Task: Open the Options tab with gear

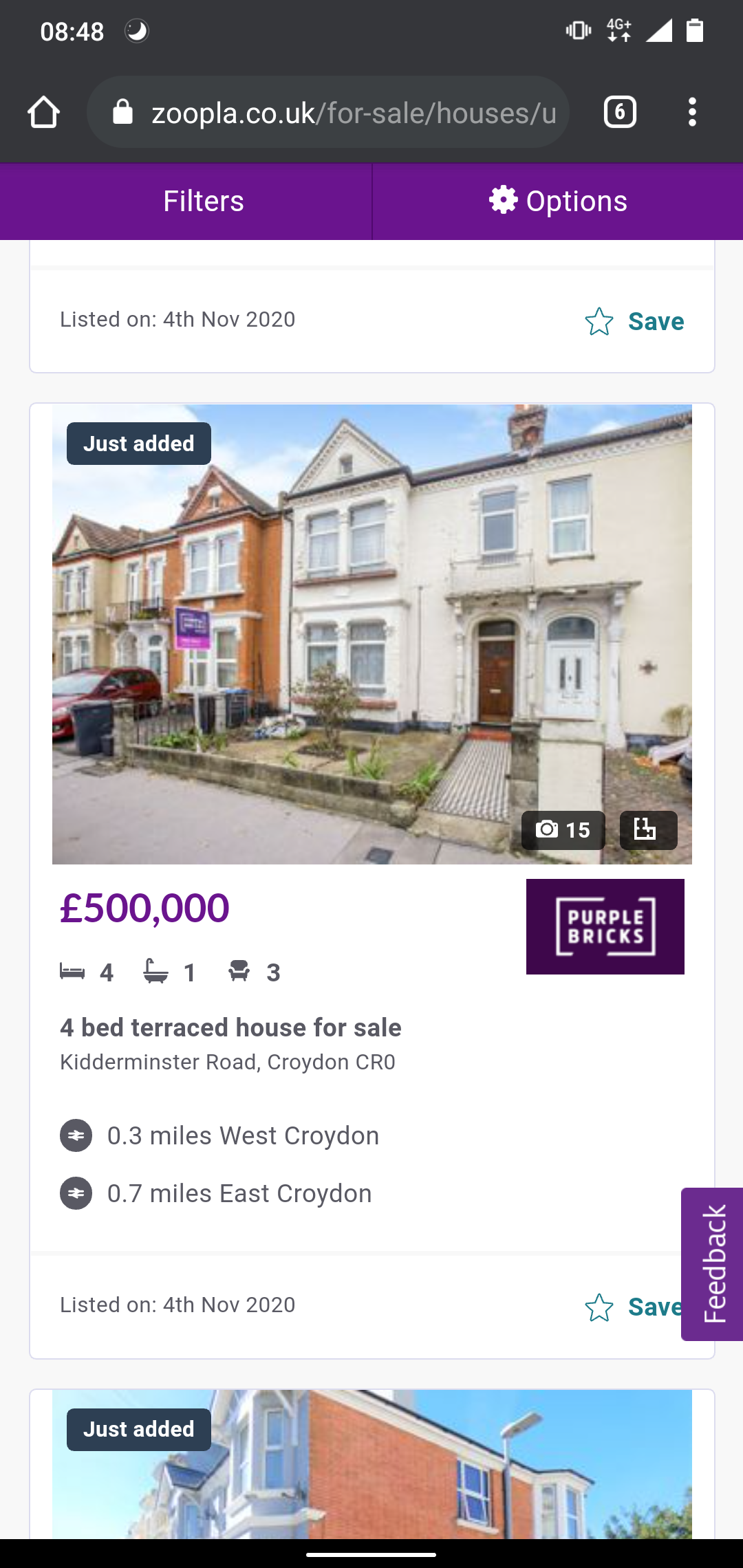Action: (x=558, y=202)
